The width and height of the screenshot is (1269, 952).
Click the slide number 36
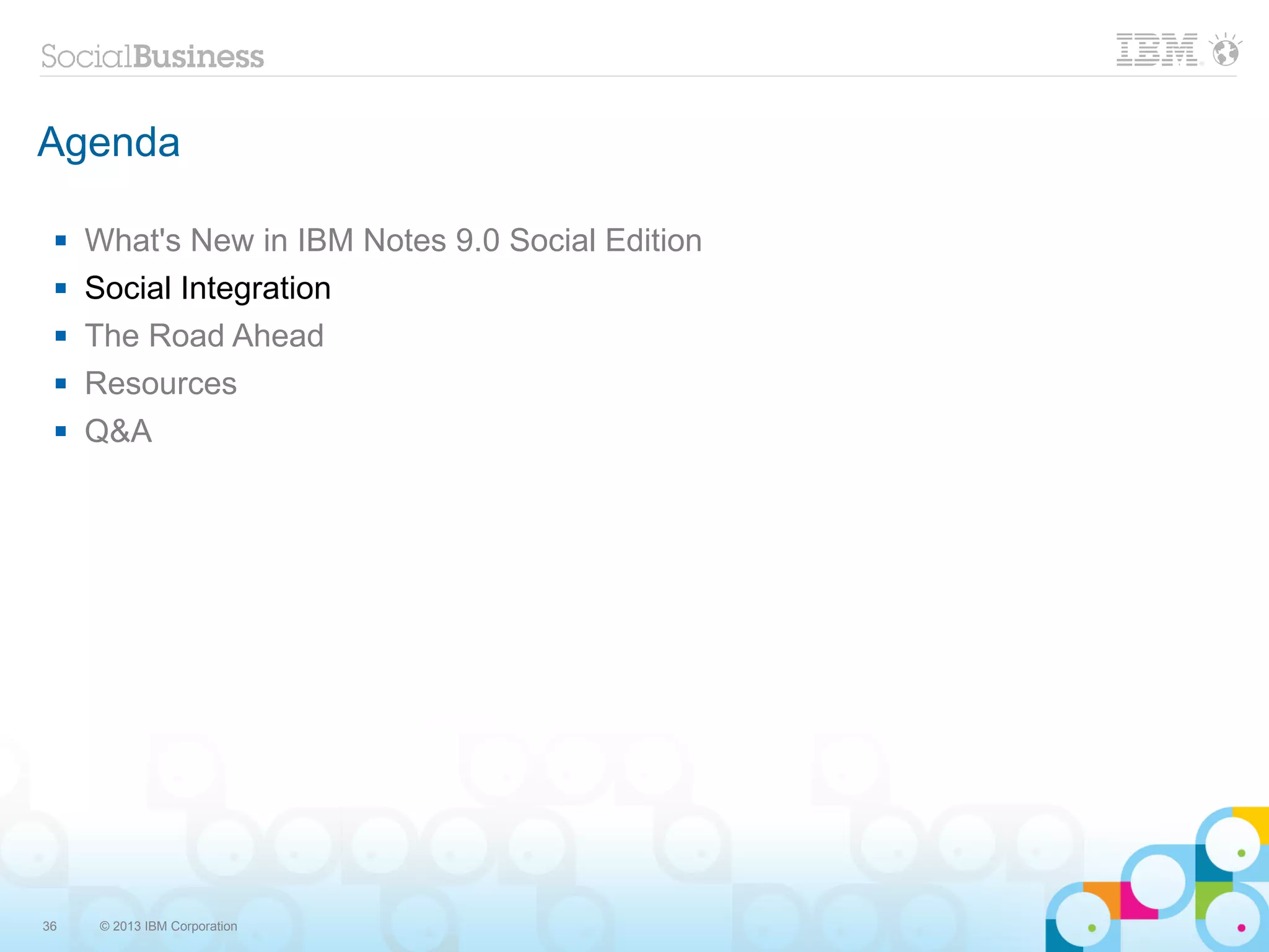click(x=50, y=926)
